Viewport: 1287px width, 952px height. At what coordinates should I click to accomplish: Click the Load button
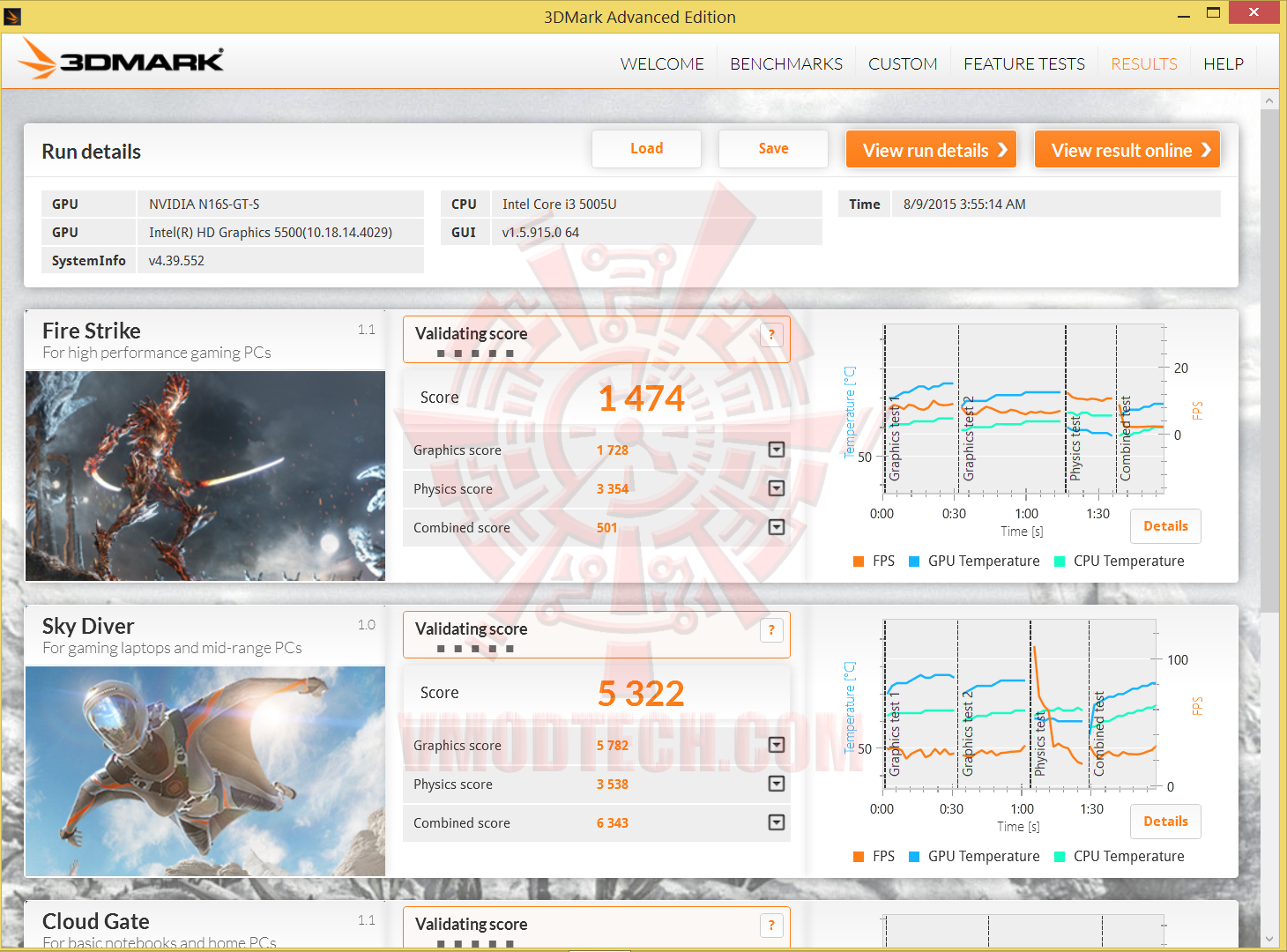pyautogui.click(x=646, y=149)
